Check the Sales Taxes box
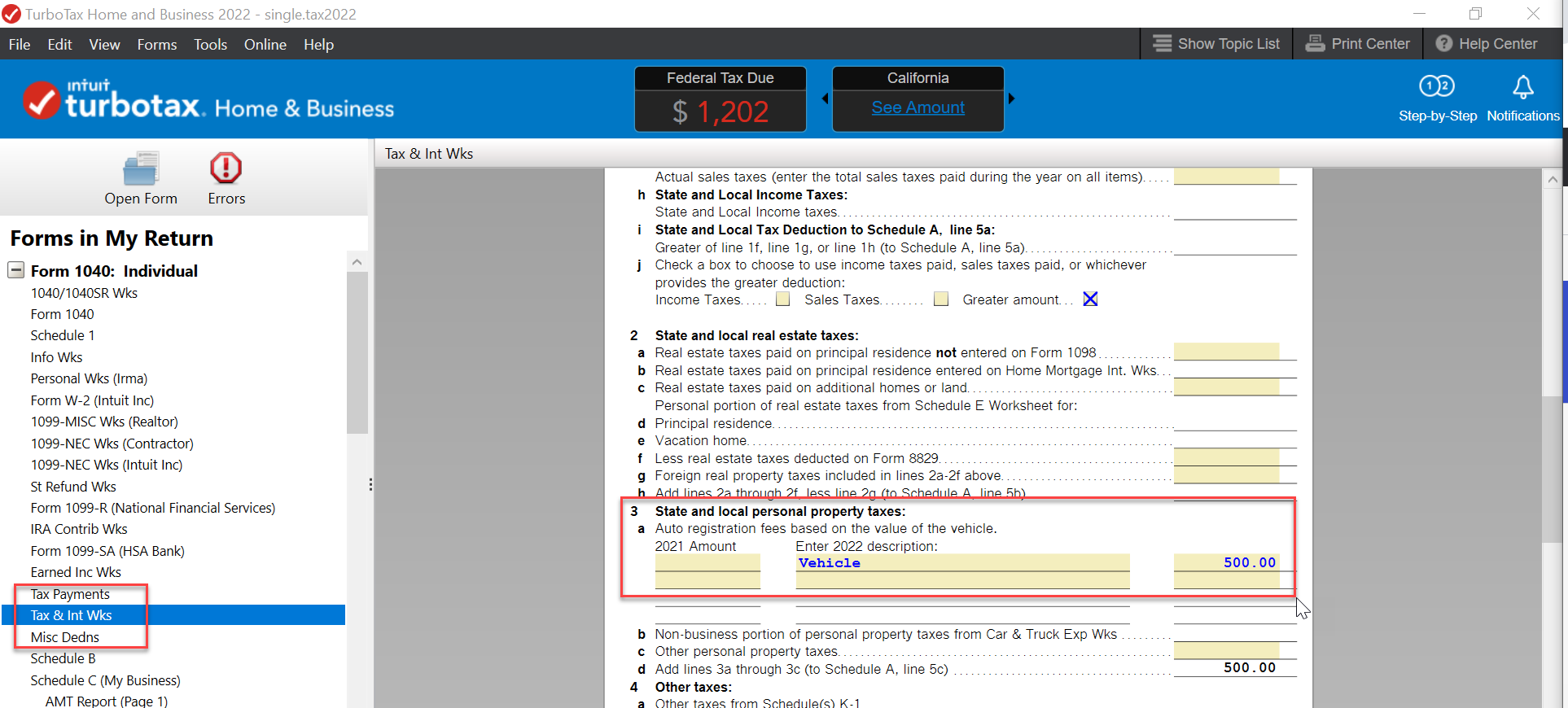The image size is (1568, 708). click(941, 299)
